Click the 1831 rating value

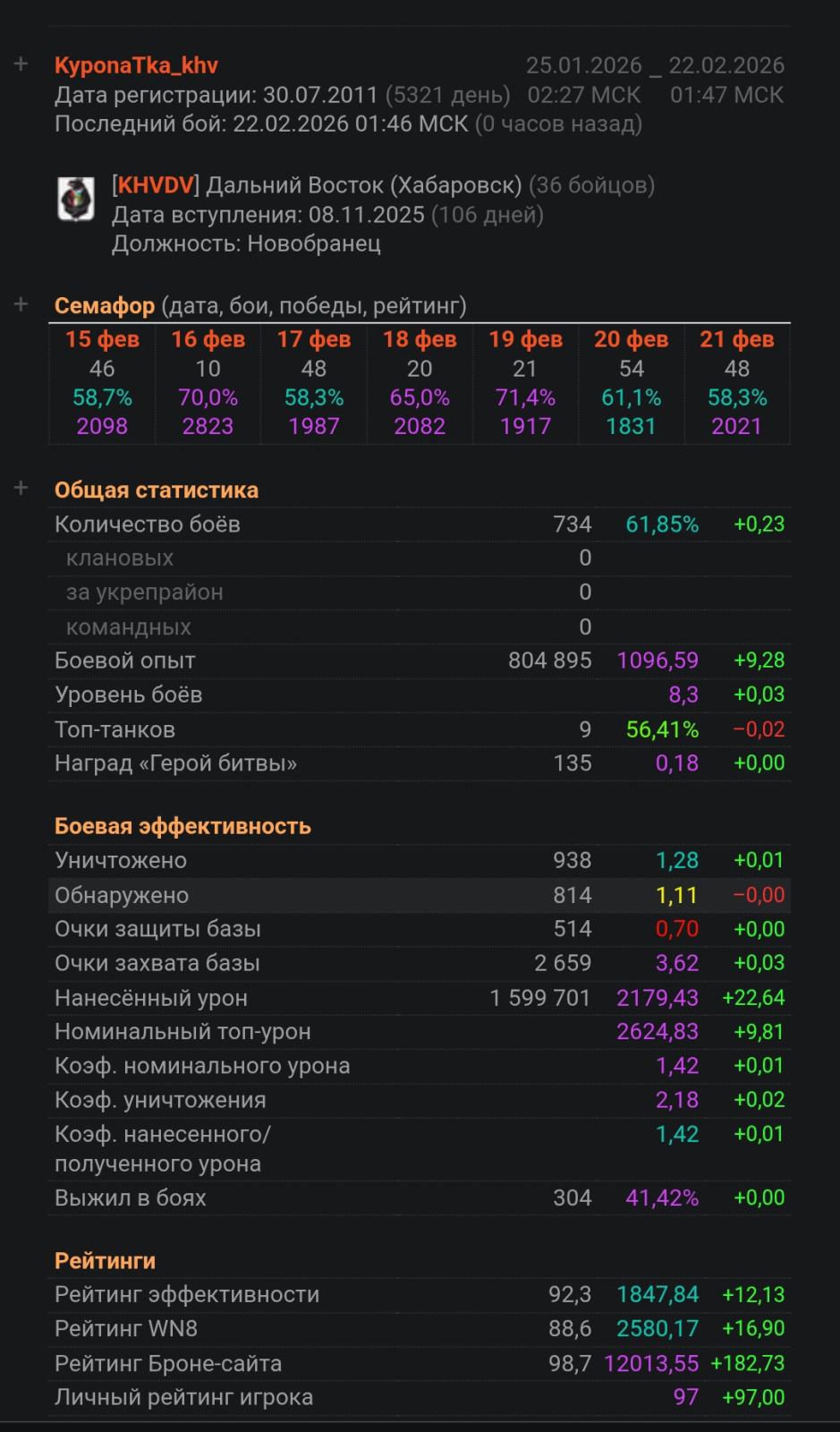[632, 426]
